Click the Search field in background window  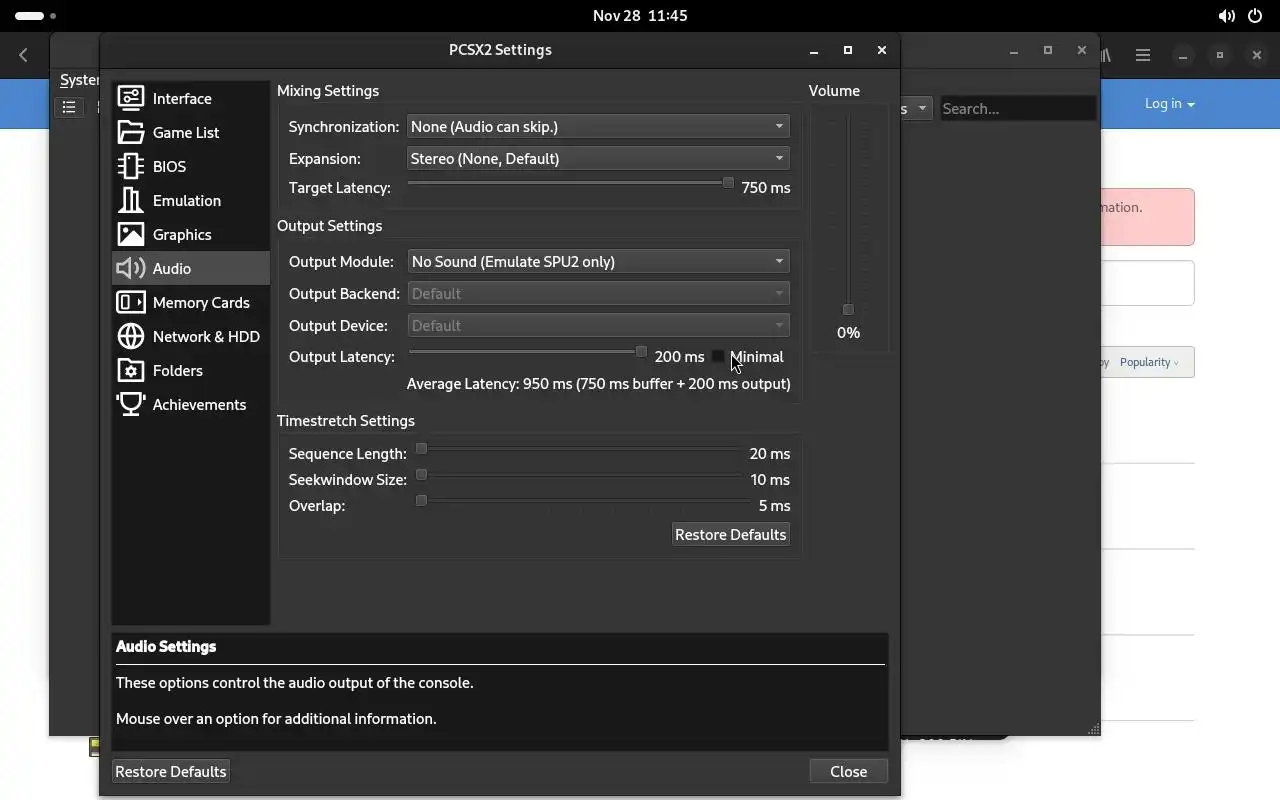[1017, 108]
